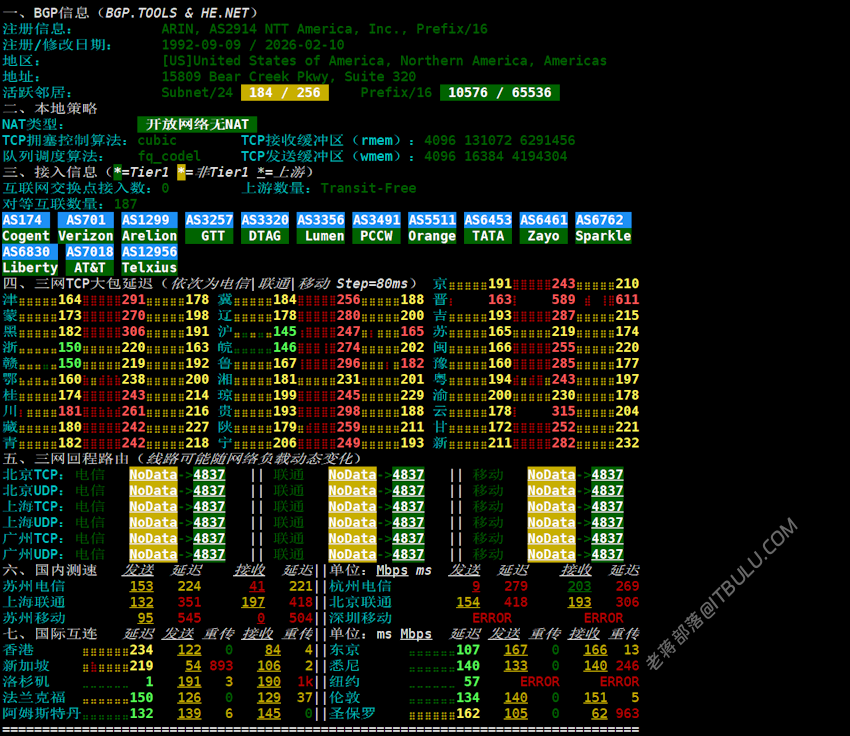The image size is (850, 736).
Task: Click 悉尼 retransmit value 246
Action: pos(627,666)
